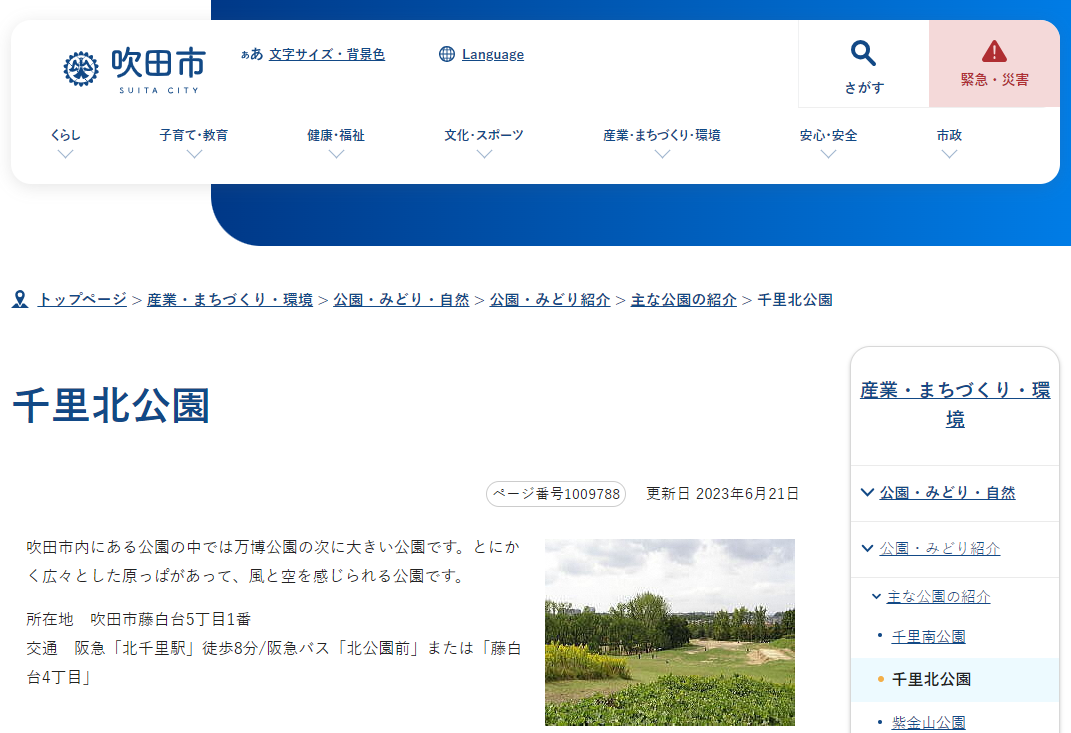This screenshot has height=733, width=1071.
Task: Collapse the 公園・みどり・自然 sidebar section
Action: pos(868,492)
